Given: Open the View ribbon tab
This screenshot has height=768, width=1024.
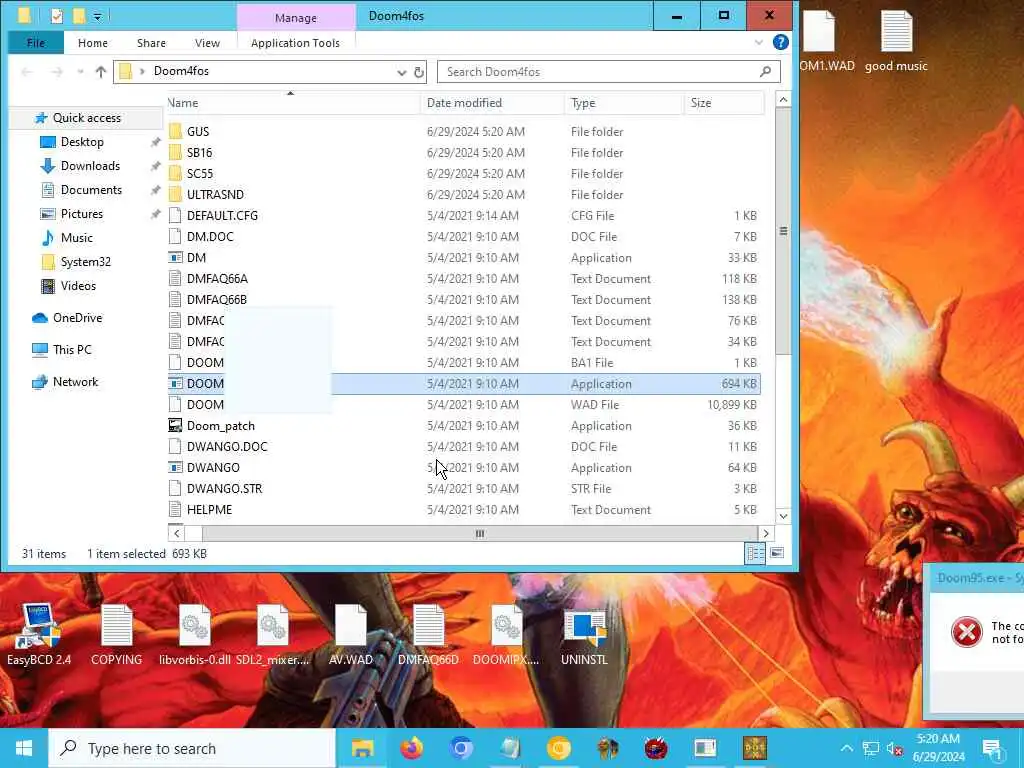Looking at the screenshot, I should click(207, 43).
